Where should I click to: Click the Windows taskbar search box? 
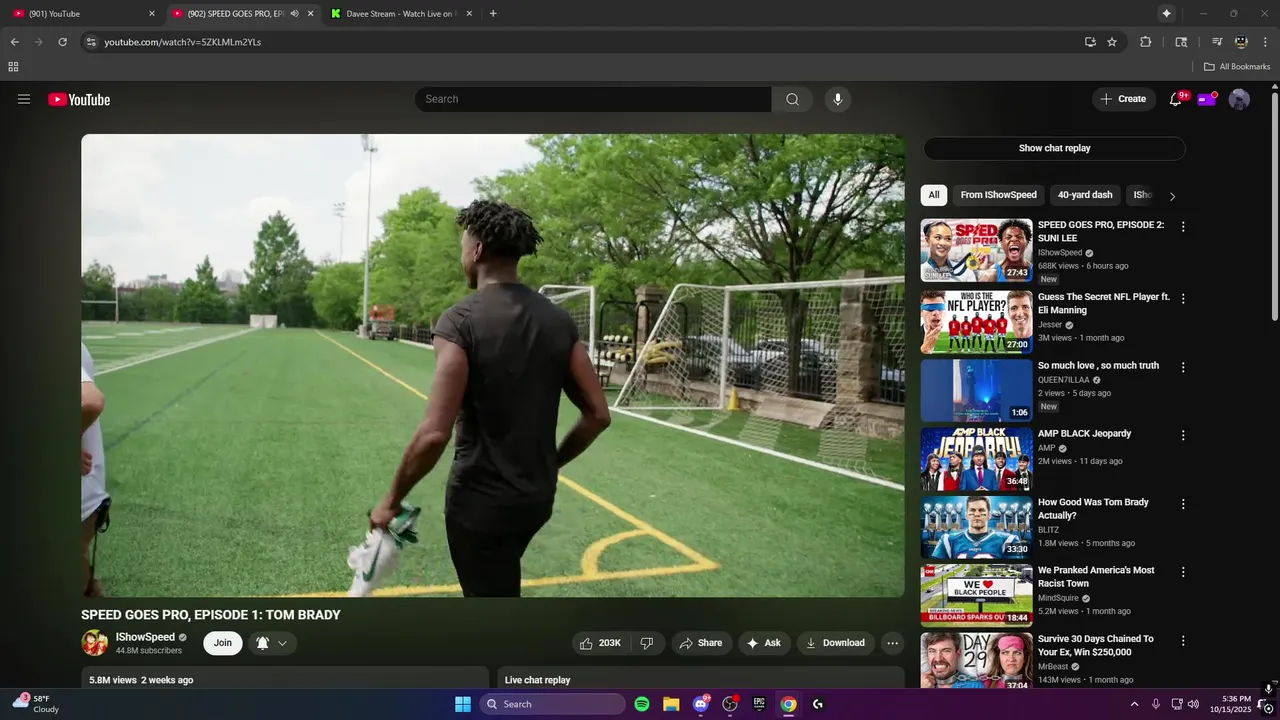552,704
